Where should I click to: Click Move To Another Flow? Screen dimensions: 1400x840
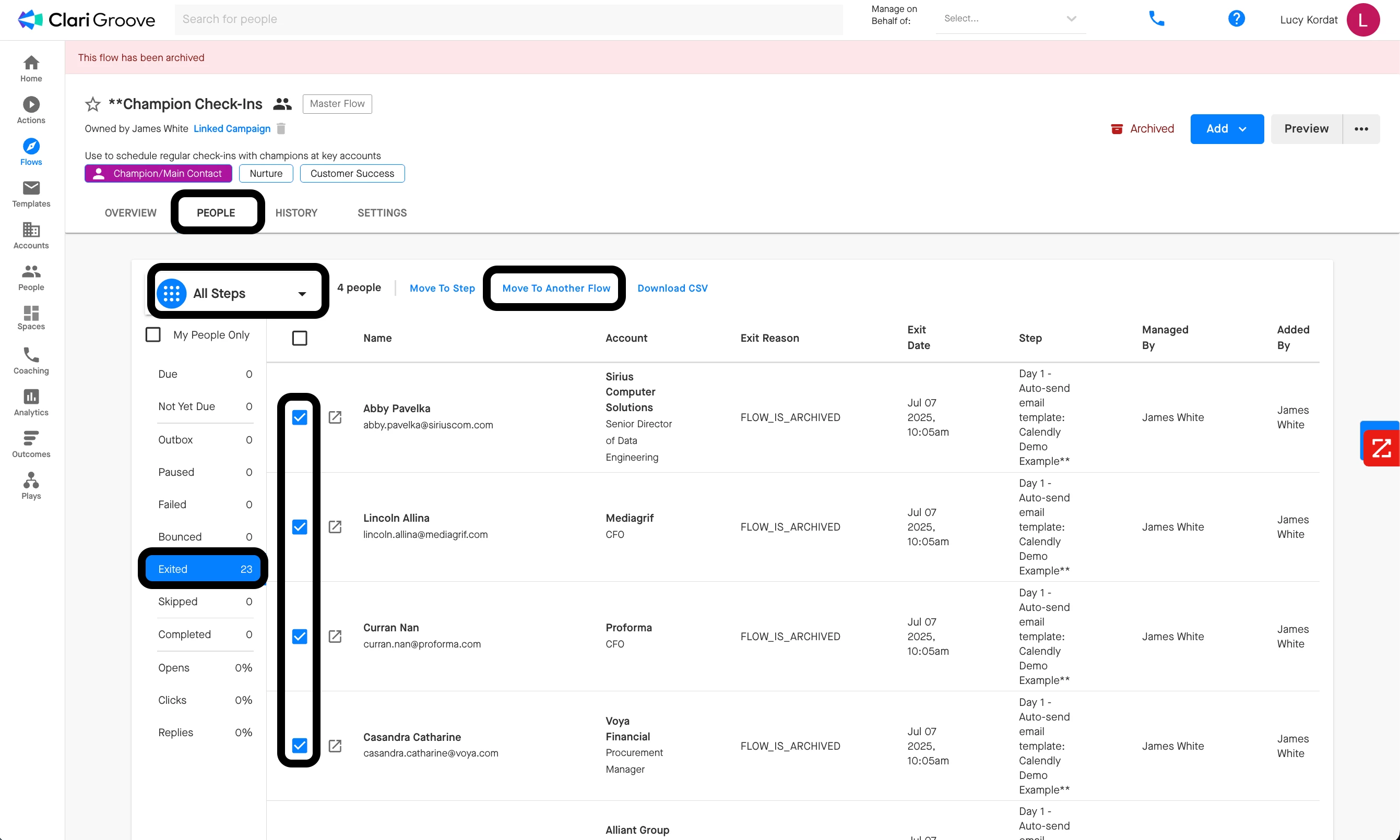pyautogui.click(x=555, y=288)
